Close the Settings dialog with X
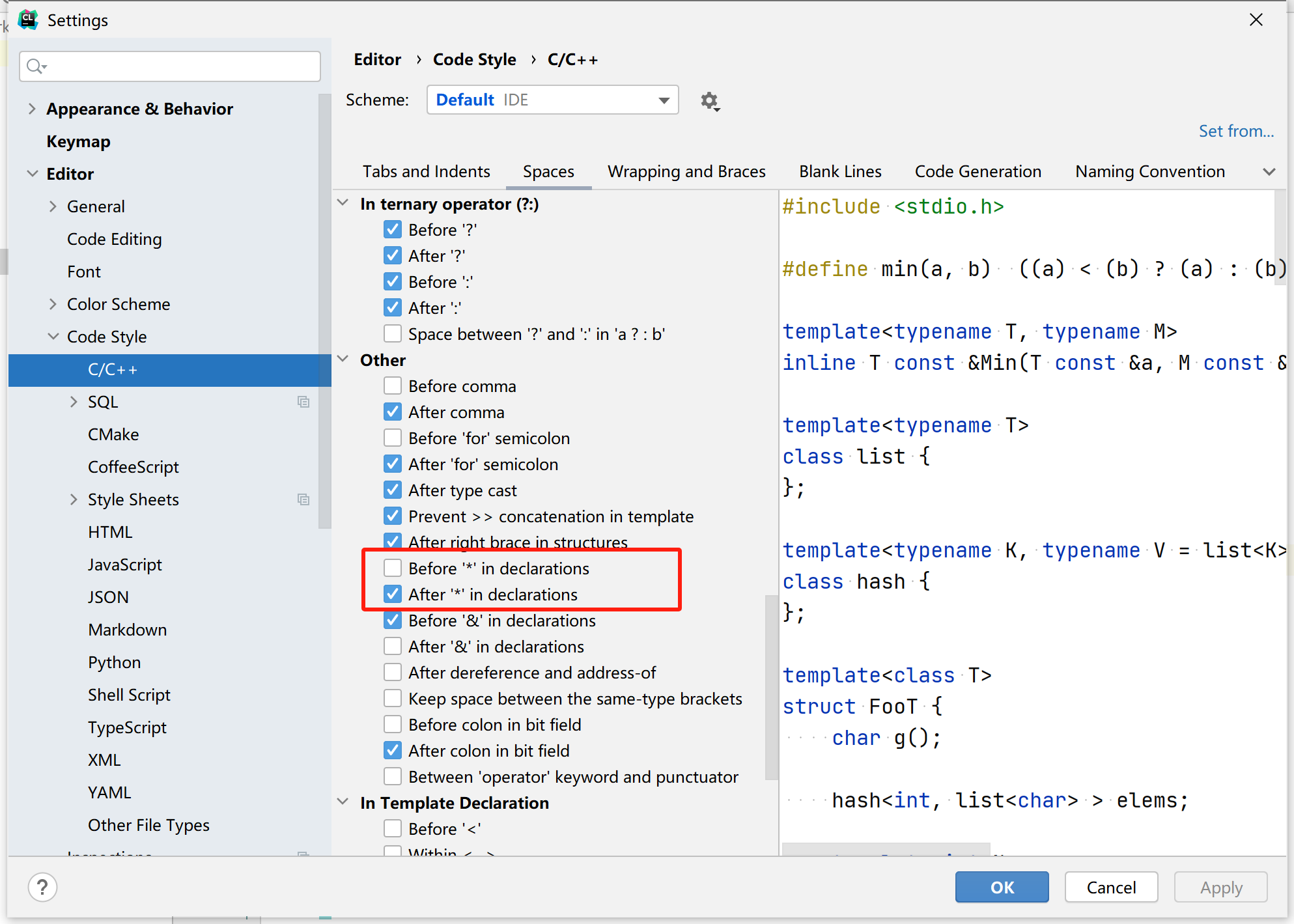1294x924 pixels. (1256, 20)
